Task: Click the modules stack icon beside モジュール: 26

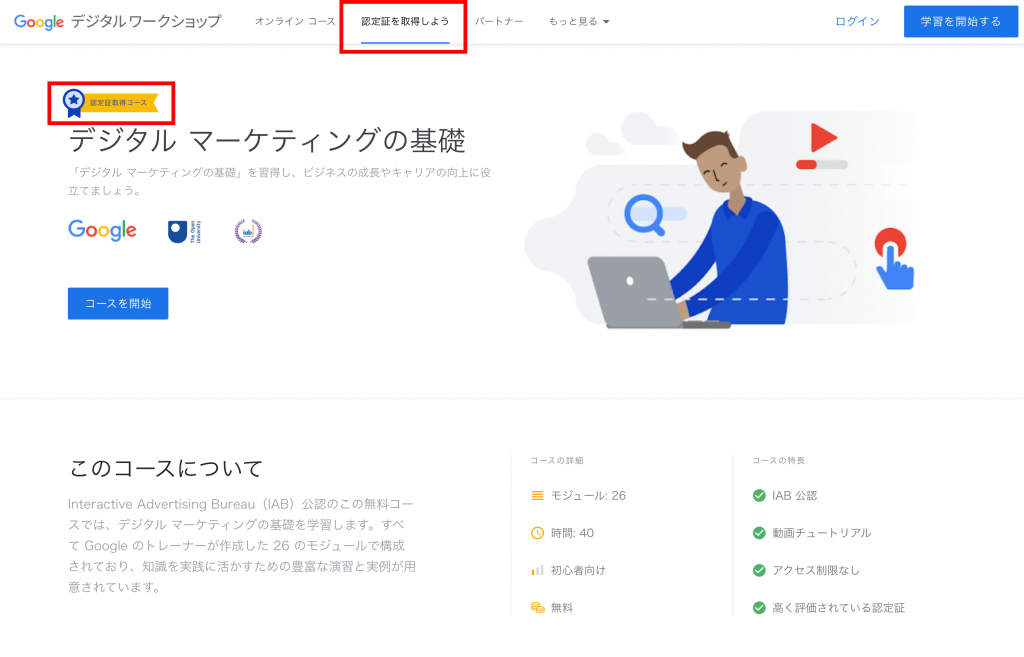Action: (537, 495)
